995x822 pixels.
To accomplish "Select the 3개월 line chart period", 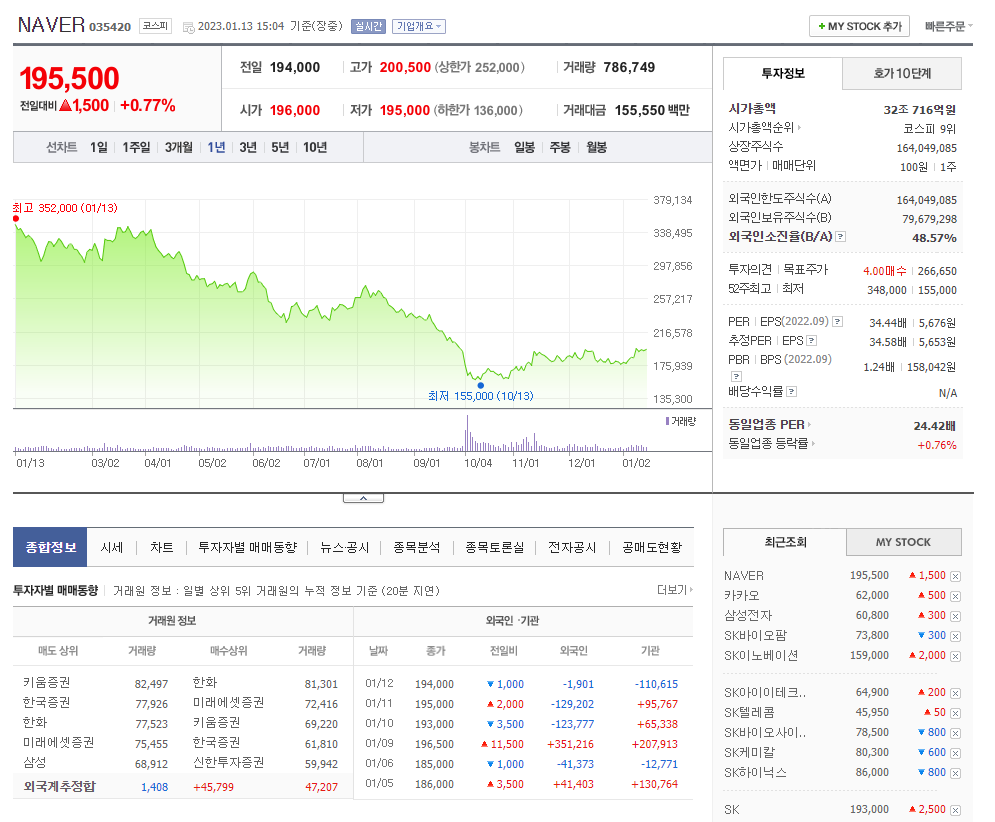I will pyautogui.click(x=179, y=147).
